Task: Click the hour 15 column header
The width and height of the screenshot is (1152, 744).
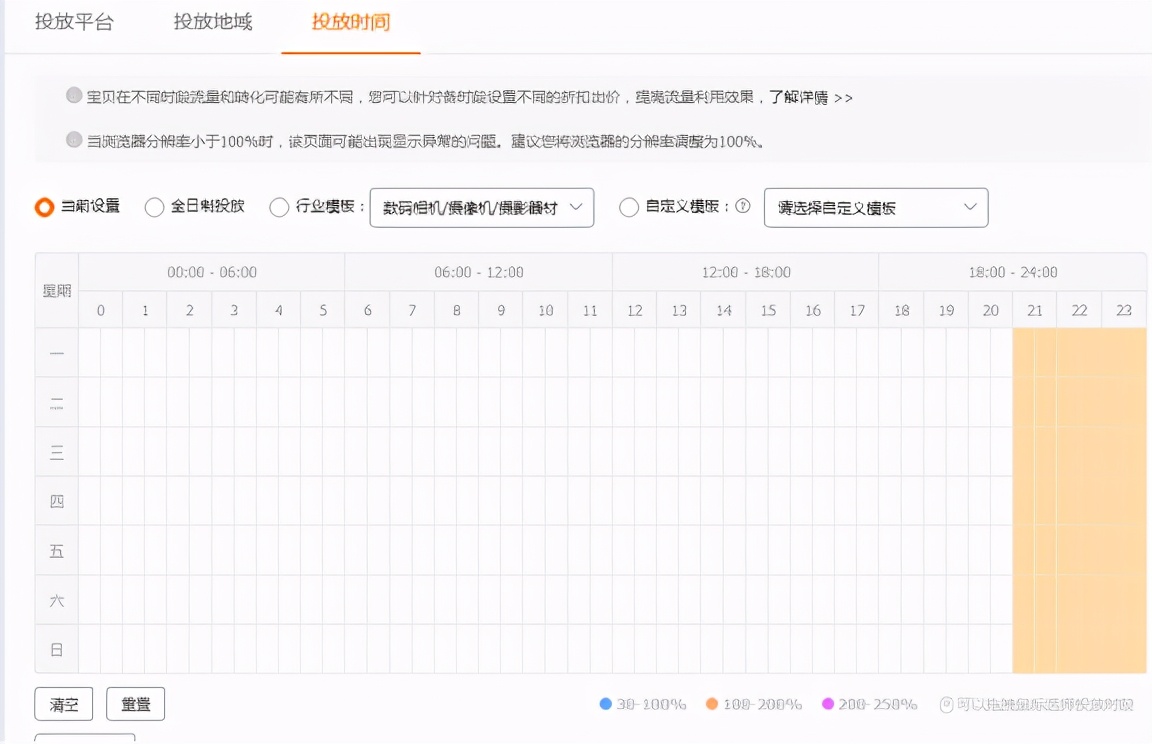Action: pos(768,310)
